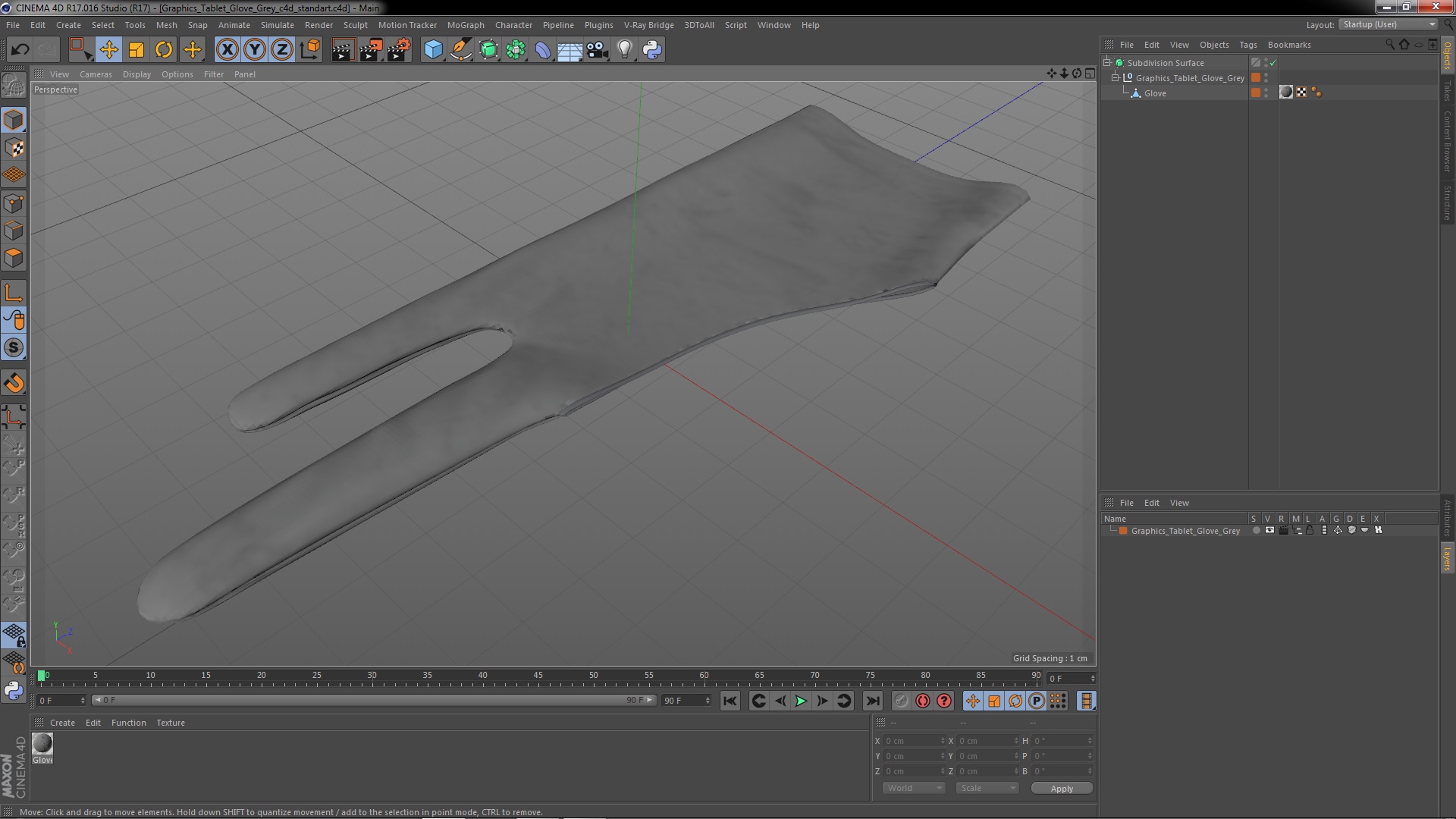
Task: Switch to Edges mode
Action: tap(14, 231)
